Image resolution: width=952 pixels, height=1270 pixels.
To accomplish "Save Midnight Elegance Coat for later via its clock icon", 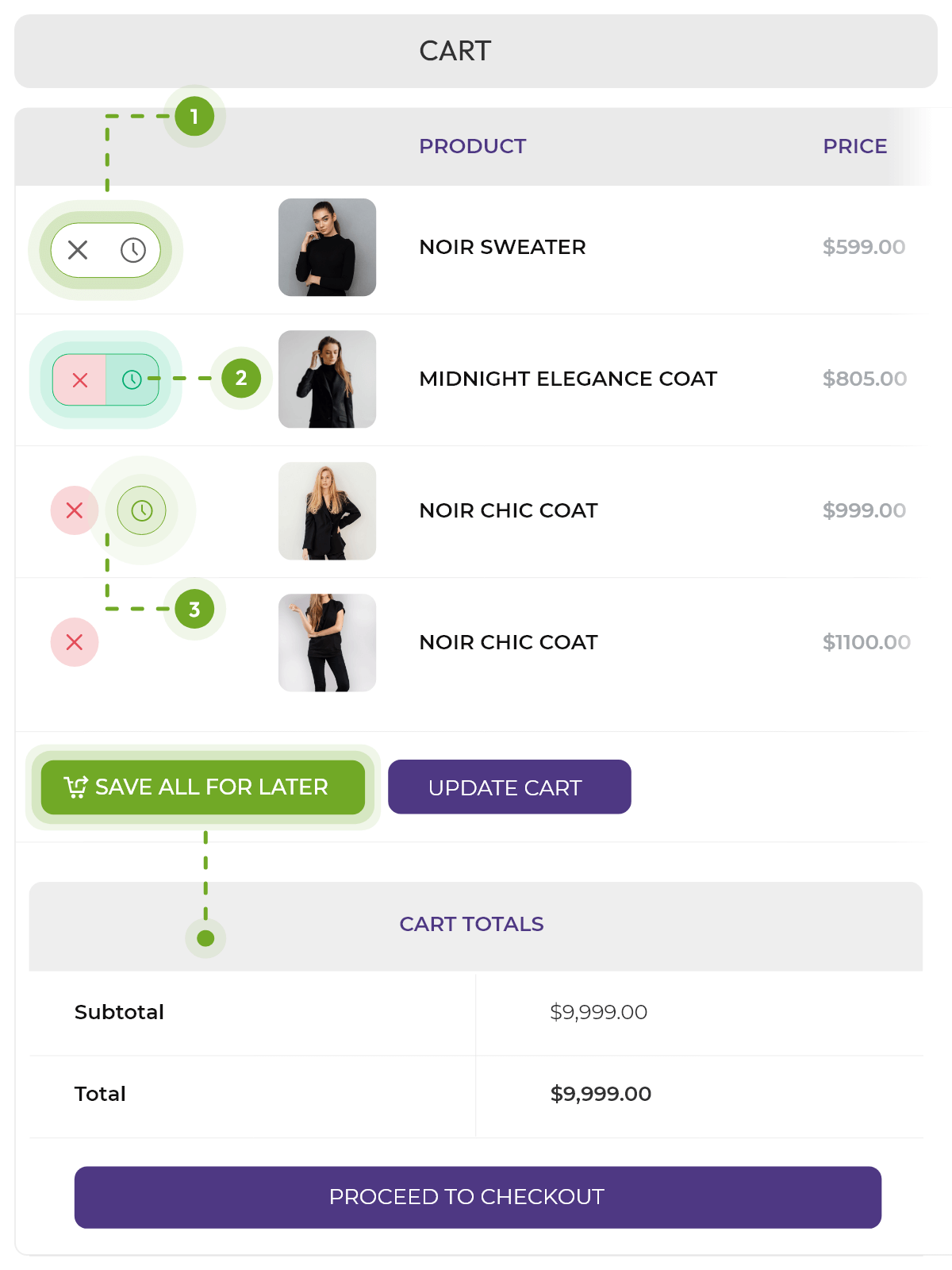I will pyautogui.click(x=132, y=380).
